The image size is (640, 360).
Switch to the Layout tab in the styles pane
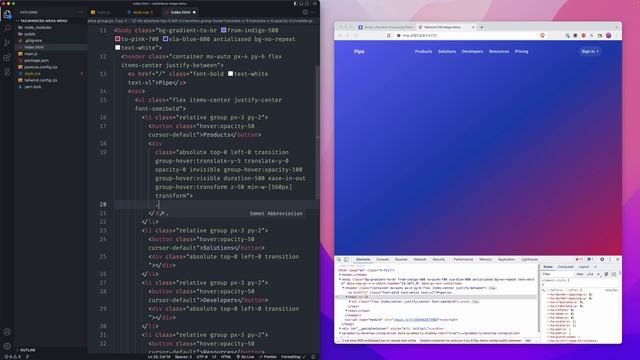click(584, 267)
